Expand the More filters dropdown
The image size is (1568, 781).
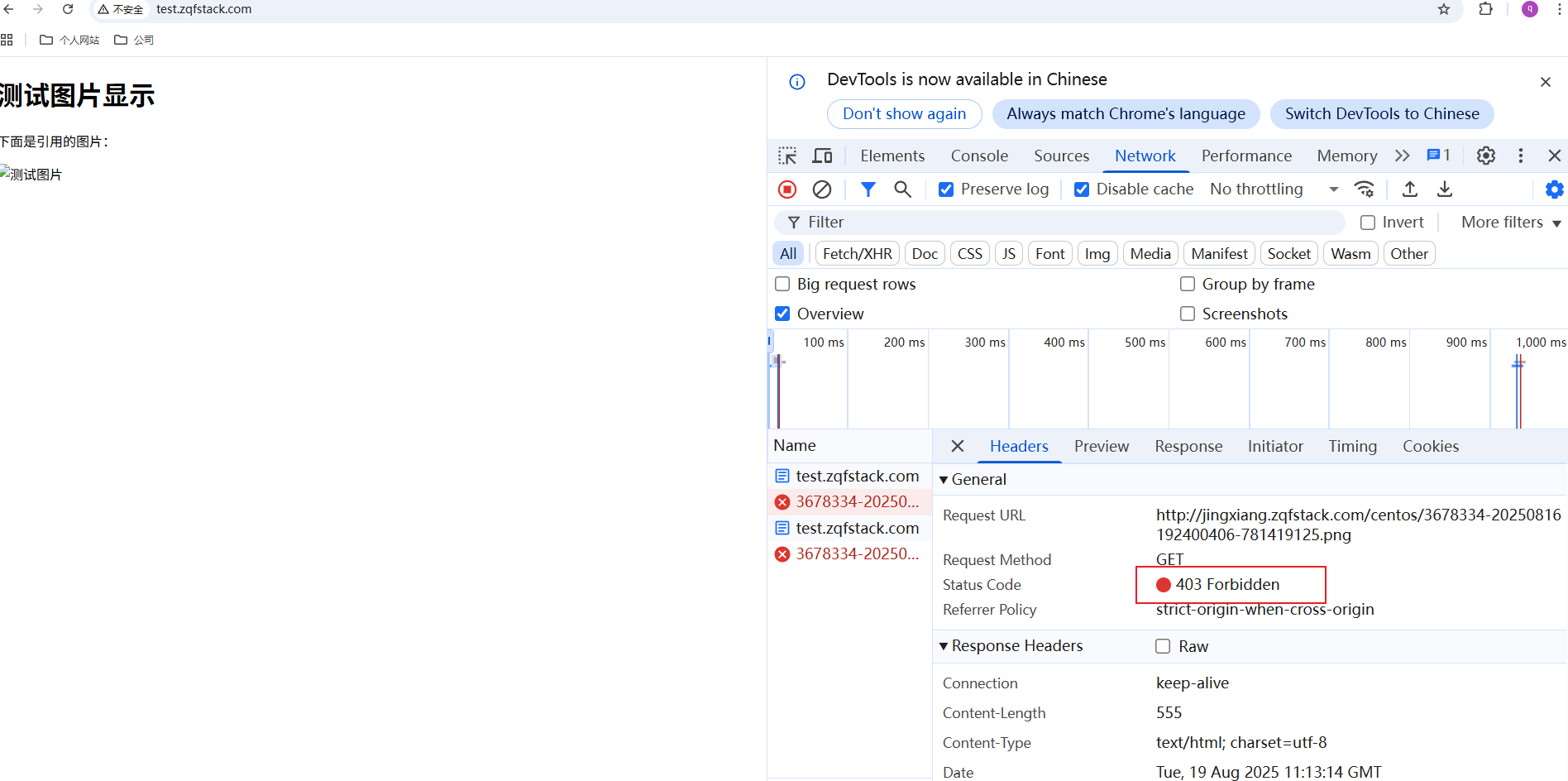click(1510, 223)
